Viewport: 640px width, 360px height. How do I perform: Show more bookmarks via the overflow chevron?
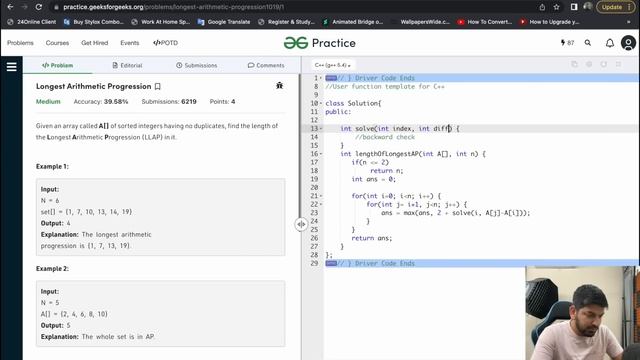(629, 22)
